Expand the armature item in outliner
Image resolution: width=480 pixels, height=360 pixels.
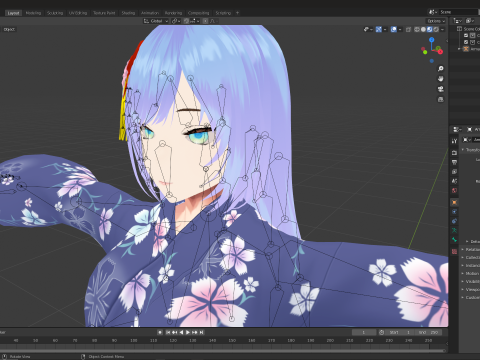(x=459, y=49)
